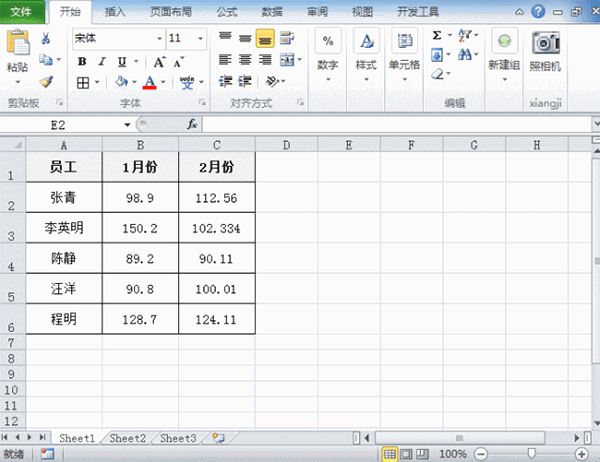Click the 样式 Styles button
The height and width of the screenshot is (462, 600).
366,54
